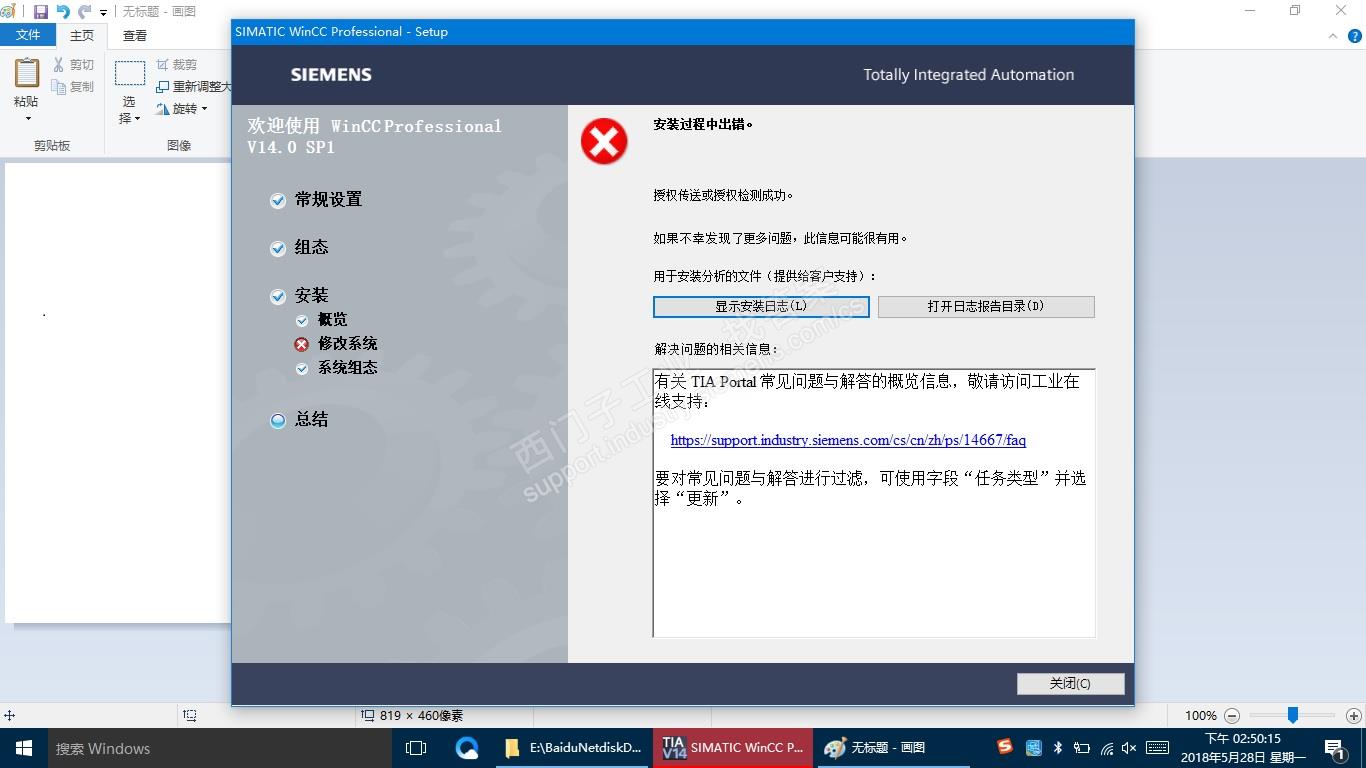Click the 系统组态 sub-step label

[x=348, y=368]
